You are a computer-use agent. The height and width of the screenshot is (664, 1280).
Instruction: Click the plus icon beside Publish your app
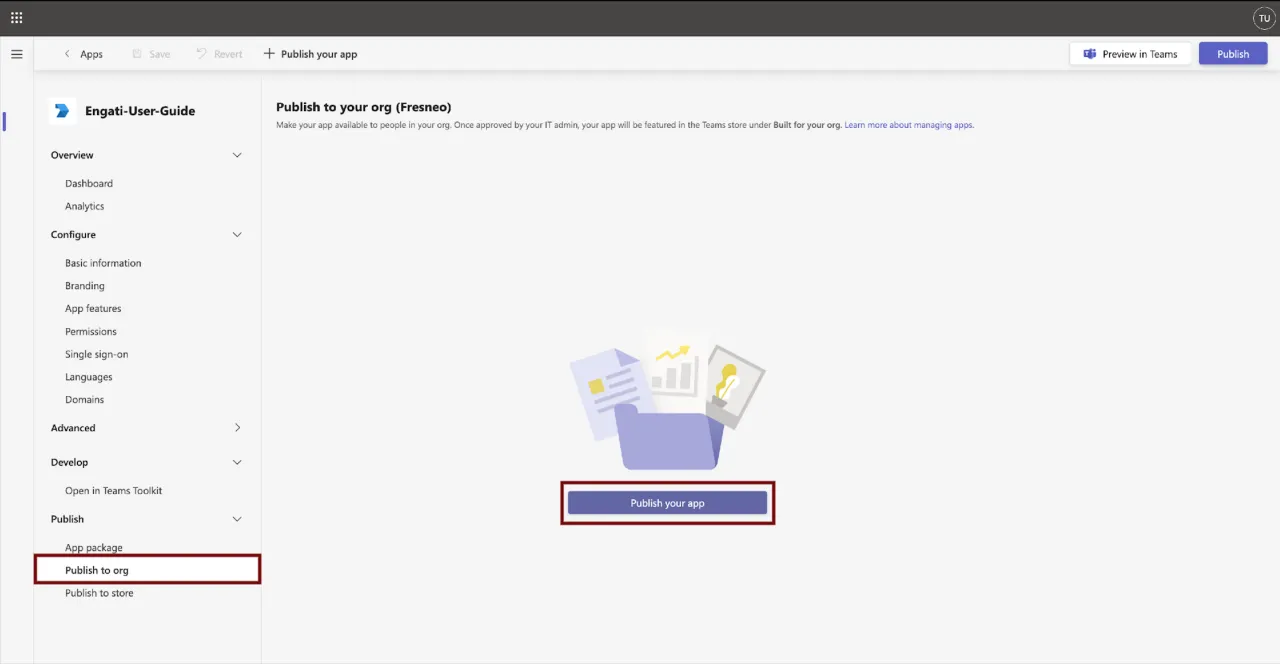(269, 54)
